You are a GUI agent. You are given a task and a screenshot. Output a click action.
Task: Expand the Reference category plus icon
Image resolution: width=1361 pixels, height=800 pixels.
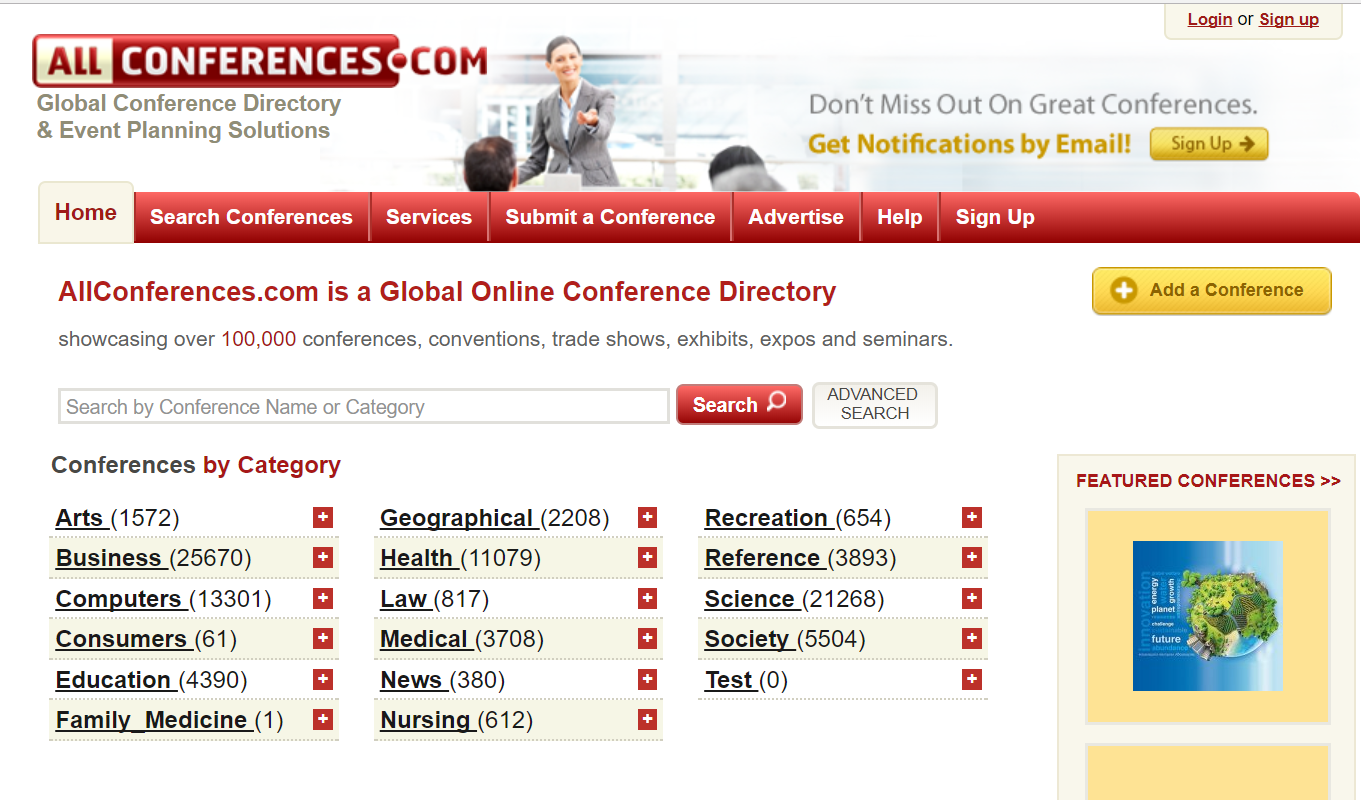point(972,557)
